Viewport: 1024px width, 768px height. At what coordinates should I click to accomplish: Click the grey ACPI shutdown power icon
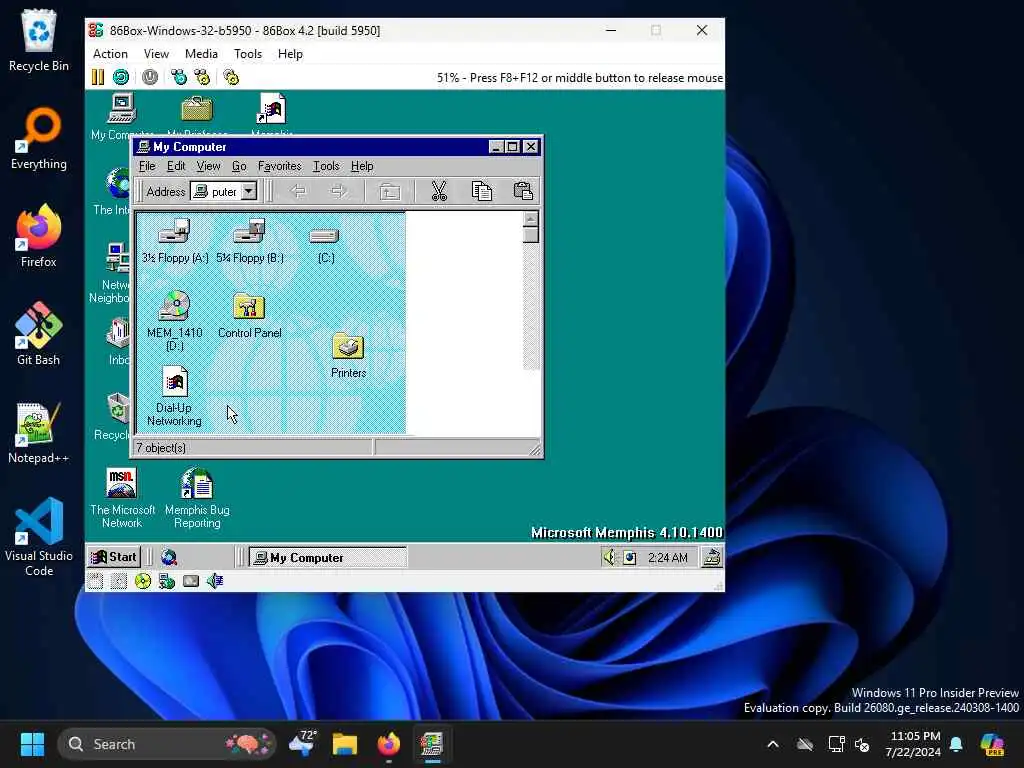[150, 77]
